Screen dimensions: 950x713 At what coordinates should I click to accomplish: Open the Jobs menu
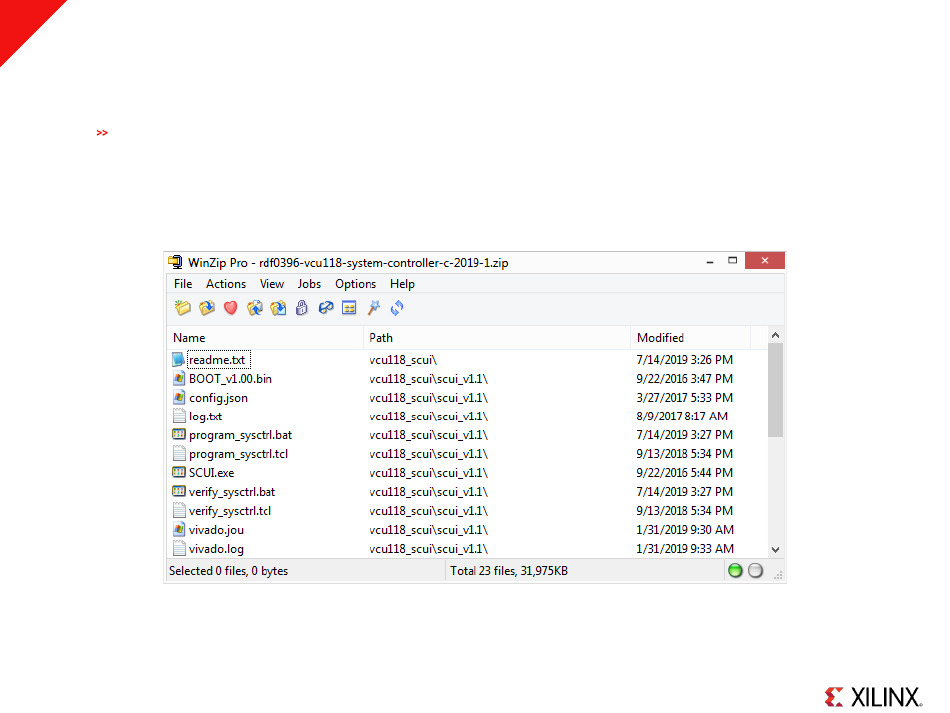tap(309, 284)
